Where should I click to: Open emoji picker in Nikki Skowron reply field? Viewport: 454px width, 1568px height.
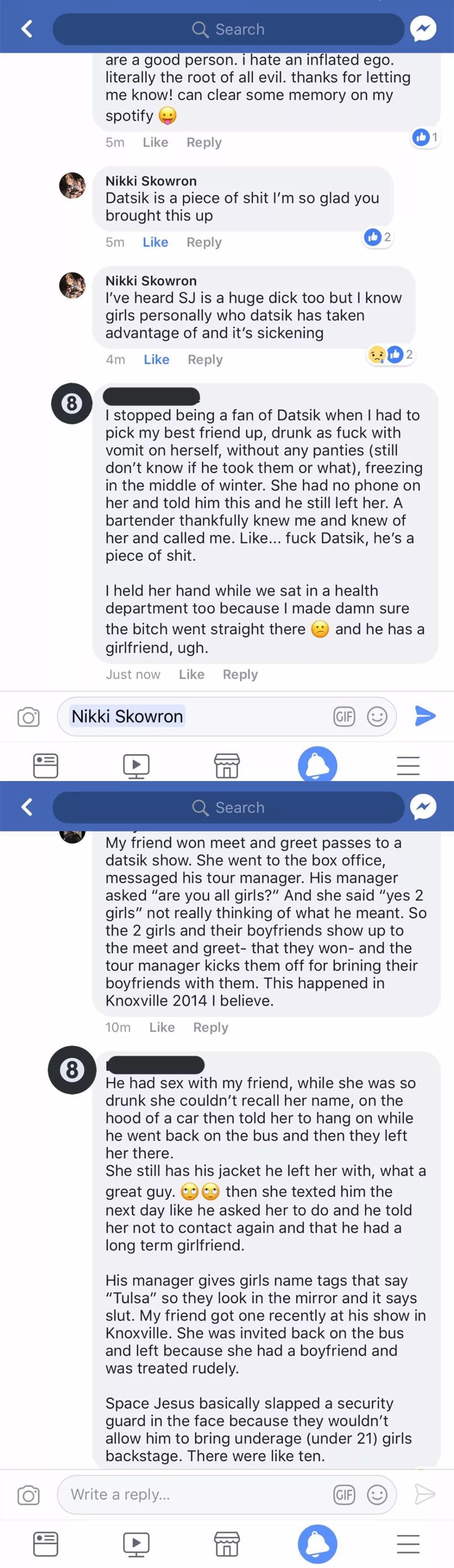[x=377, y=716]
